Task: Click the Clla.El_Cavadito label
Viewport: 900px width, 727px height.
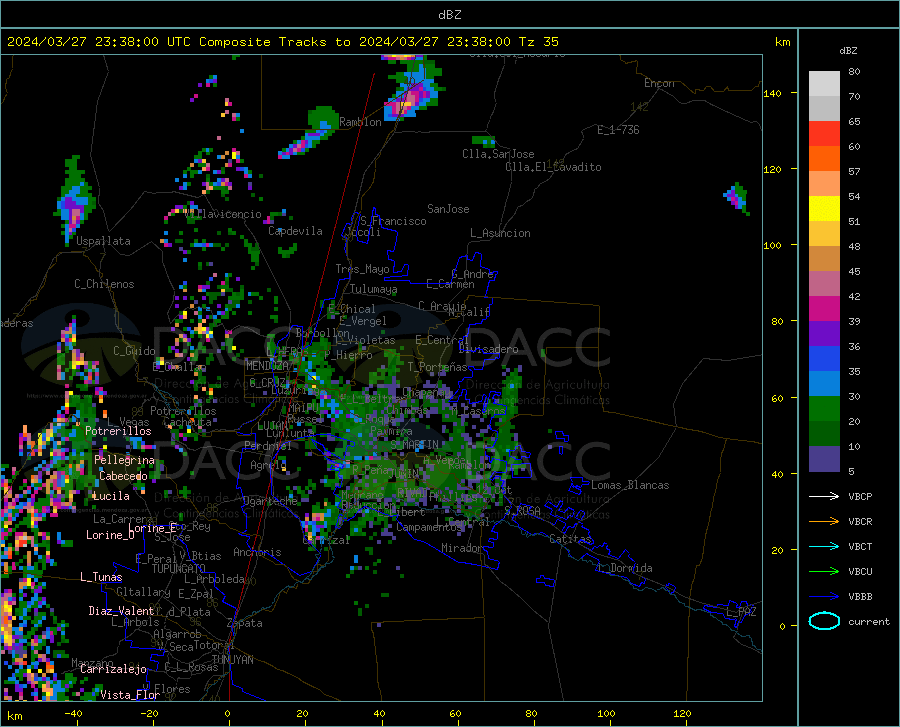Action: click(553, 167)
